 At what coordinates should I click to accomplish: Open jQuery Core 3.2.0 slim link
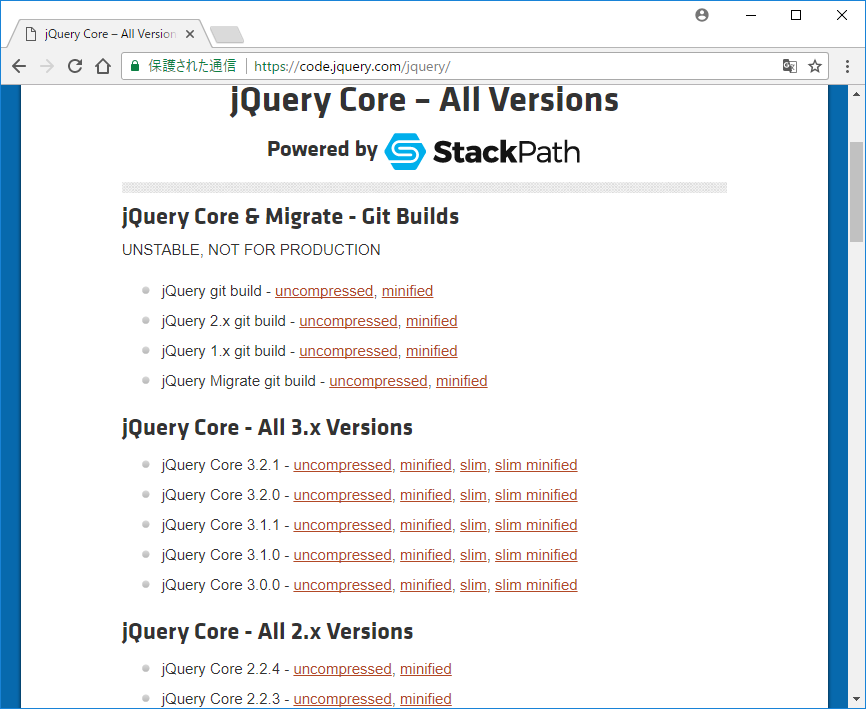coord(473,495)
